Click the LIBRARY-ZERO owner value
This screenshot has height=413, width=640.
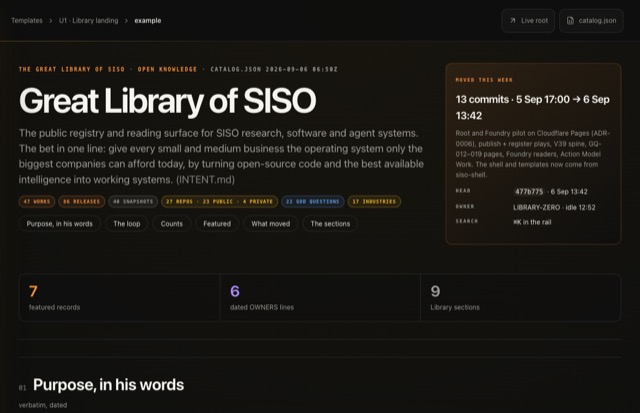[x=554, y=207]
